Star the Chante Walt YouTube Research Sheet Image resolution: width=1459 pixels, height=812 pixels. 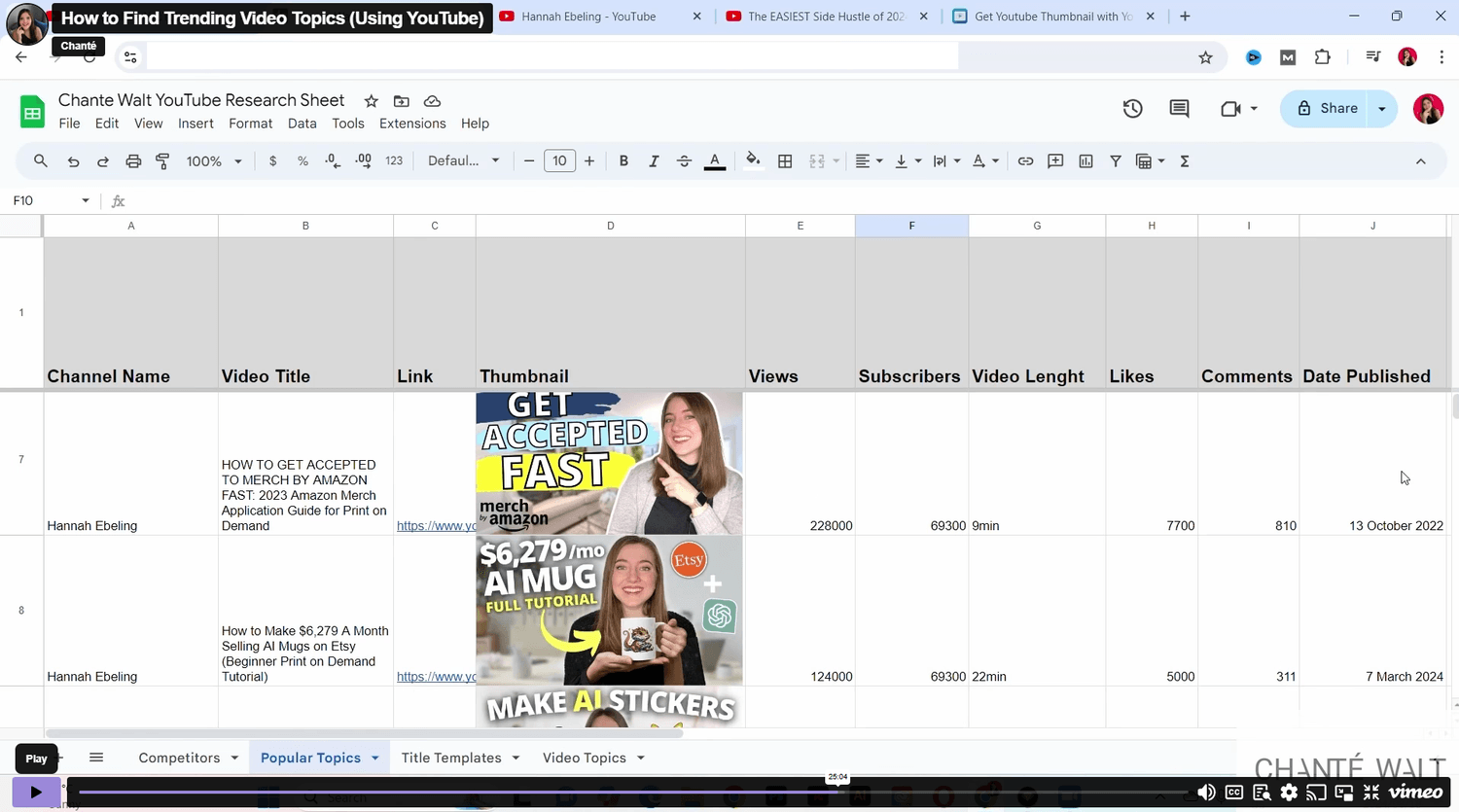click(x=371, y=101)
